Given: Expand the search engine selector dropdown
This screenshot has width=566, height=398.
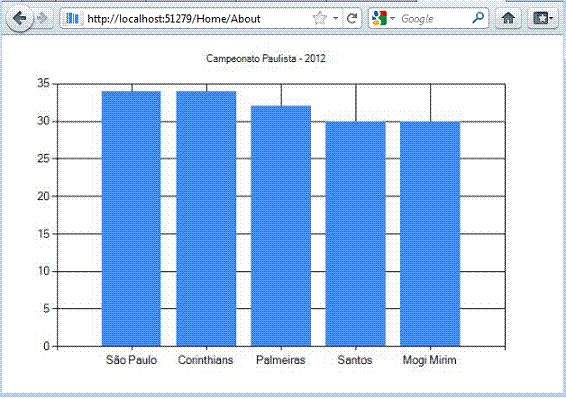Looking at the screenshot, I should click(393, 18).
